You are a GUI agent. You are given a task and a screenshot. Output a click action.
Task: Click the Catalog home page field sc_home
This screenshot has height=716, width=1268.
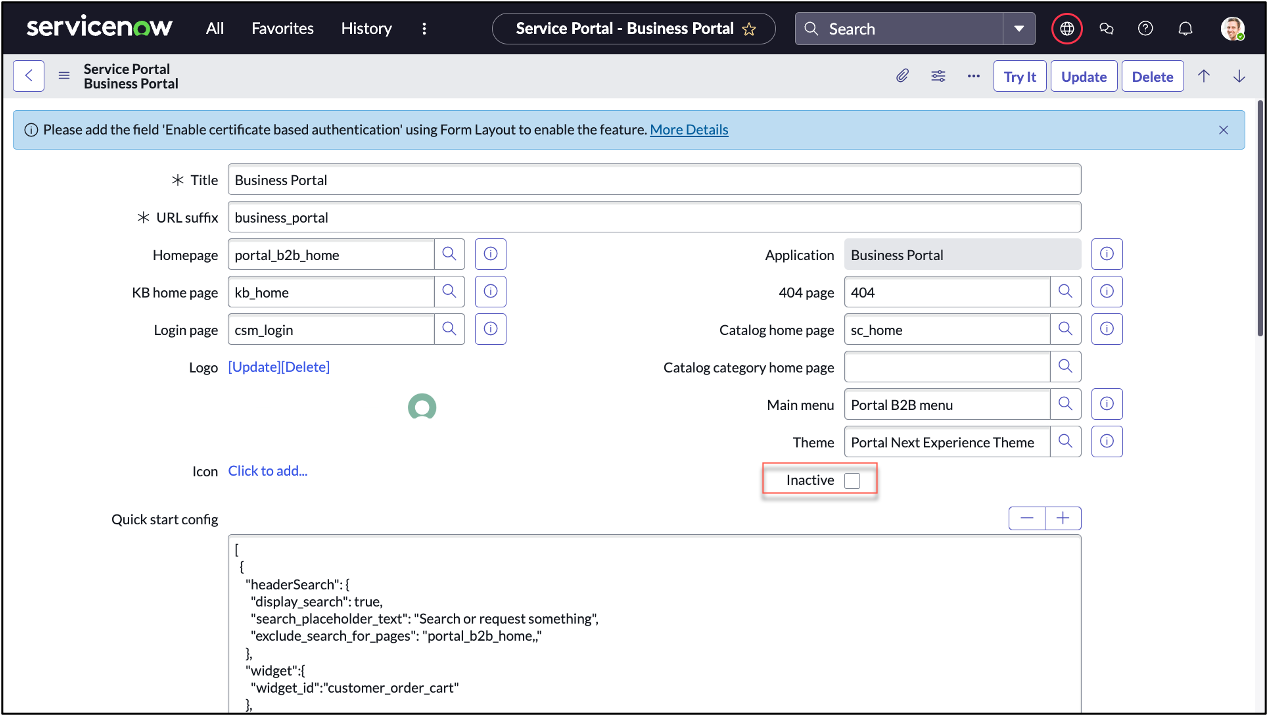[947, 329]
